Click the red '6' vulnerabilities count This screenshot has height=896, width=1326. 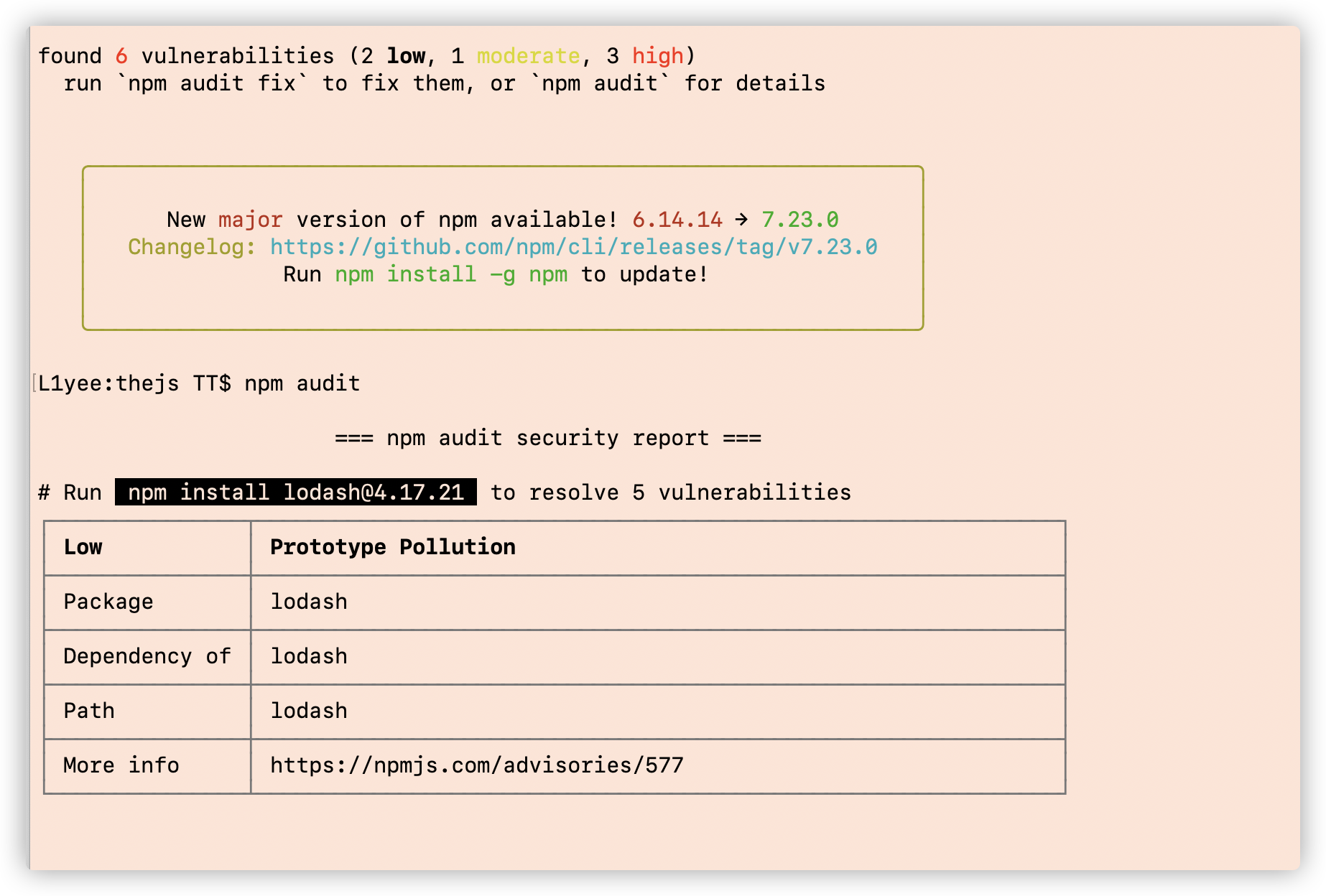(x=121, y=56)
